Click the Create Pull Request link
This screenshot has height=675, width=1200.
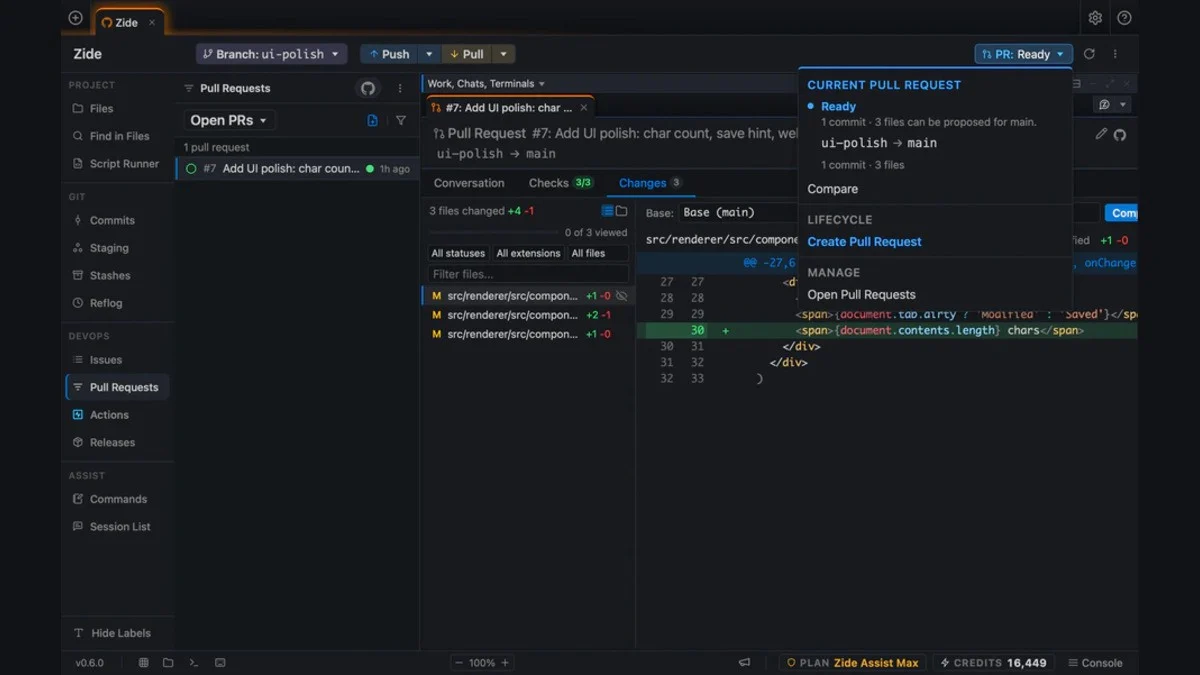[x=864, y=242]
